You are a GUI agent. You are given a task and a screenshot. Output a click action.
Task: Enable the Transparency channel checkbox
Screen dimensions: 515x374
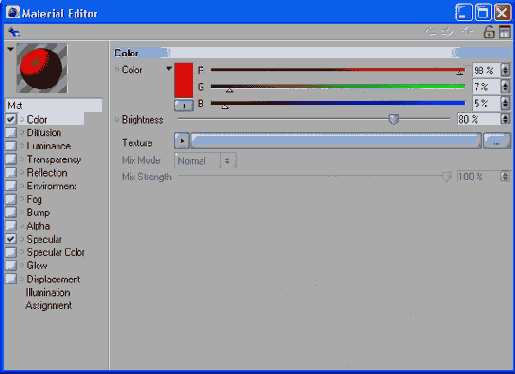pos(11,159)
